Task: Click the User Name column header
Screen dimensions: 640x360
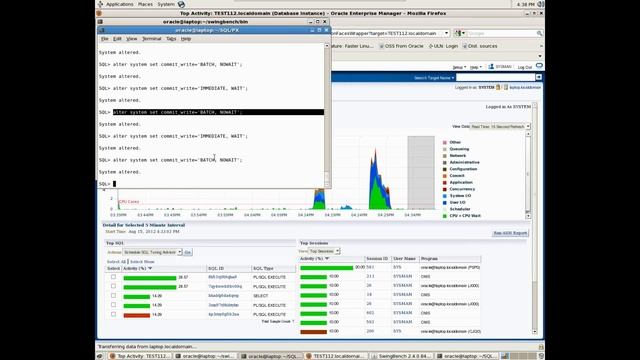Action: [404, 259]
